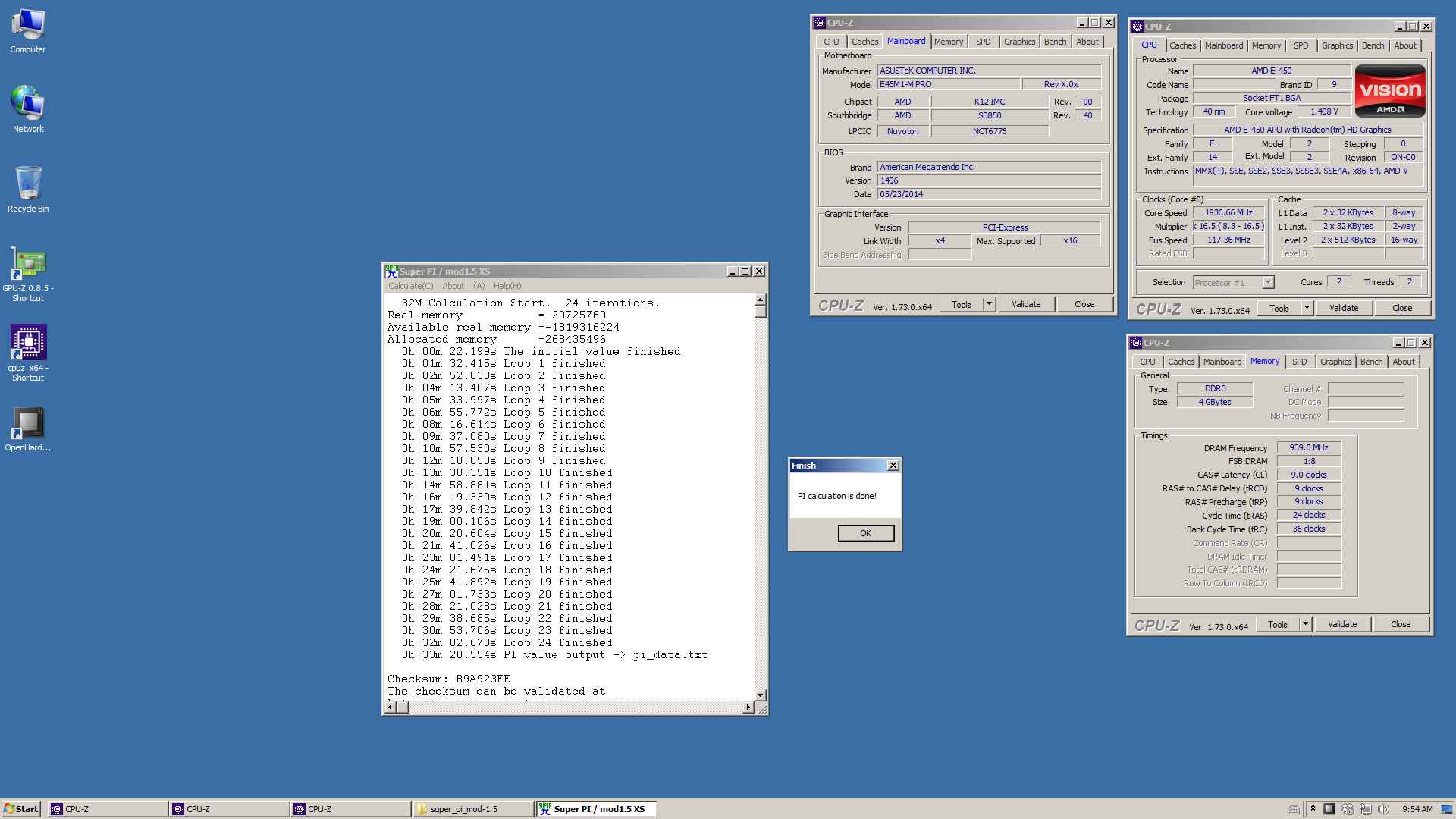Viewport: 1456px width, 819px height.
Task: Open Caches tab in Mainboard CPU-Z window
Action: click(x=864, y=42)
